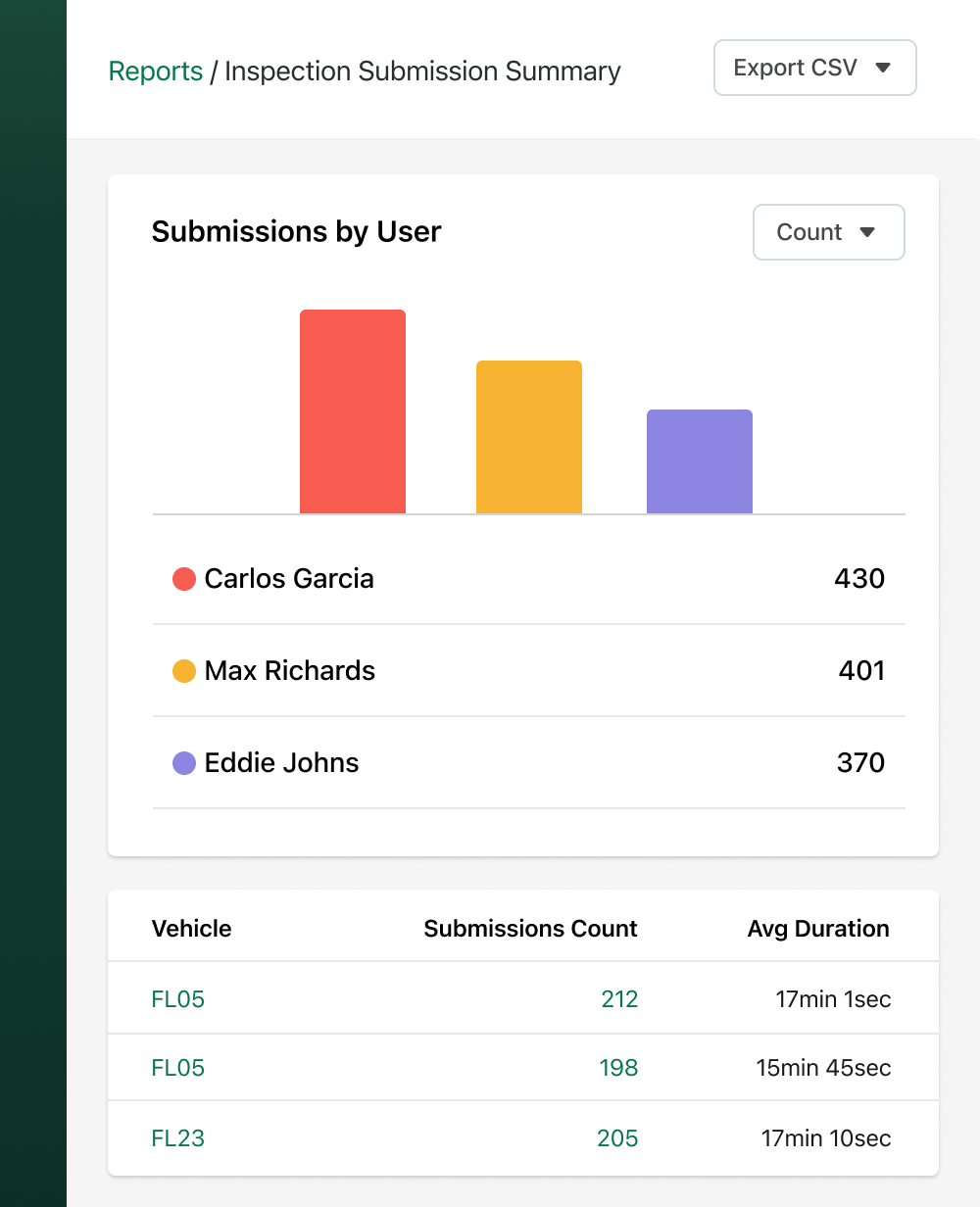Open FL05 link in the 198 submissions row

pos(178,1068)
